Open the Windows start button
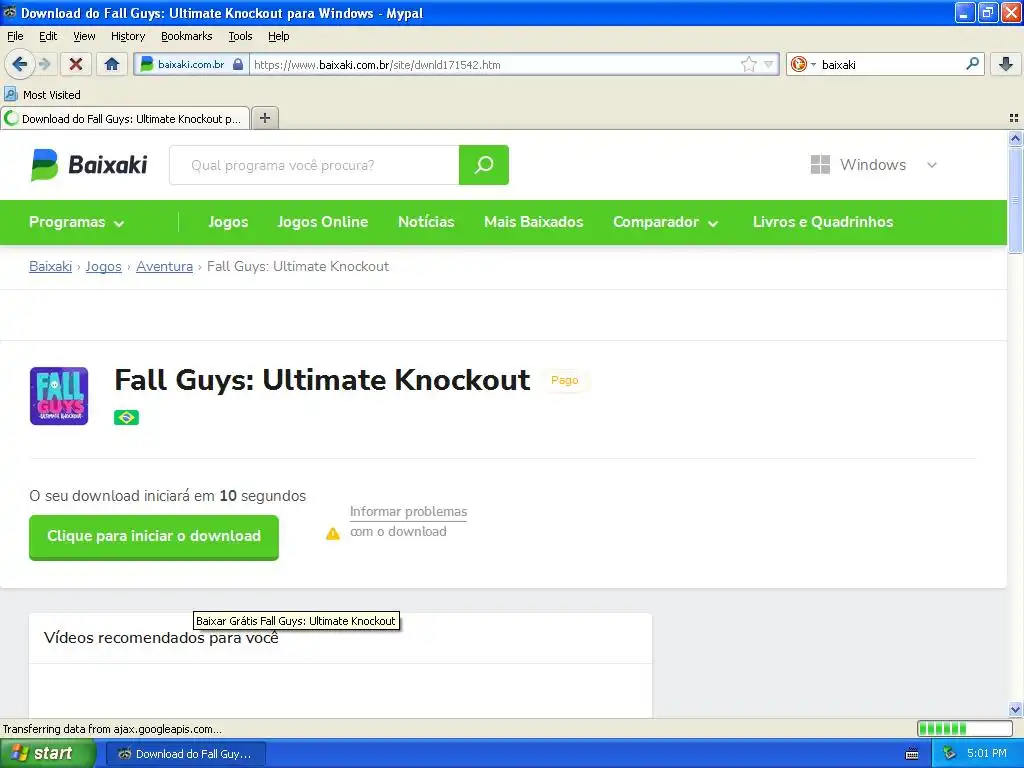The width and height of the screenshot is (1024, 768). [x=46, y=753]
